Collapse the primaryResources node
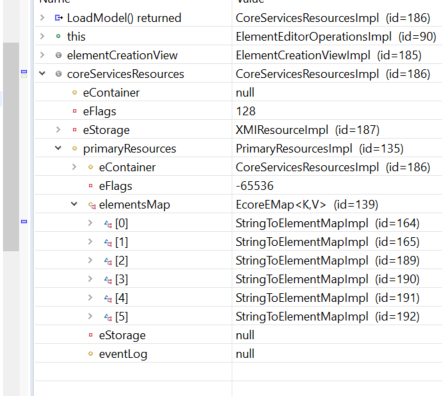The image size is (442, 396). coord(58,148)
